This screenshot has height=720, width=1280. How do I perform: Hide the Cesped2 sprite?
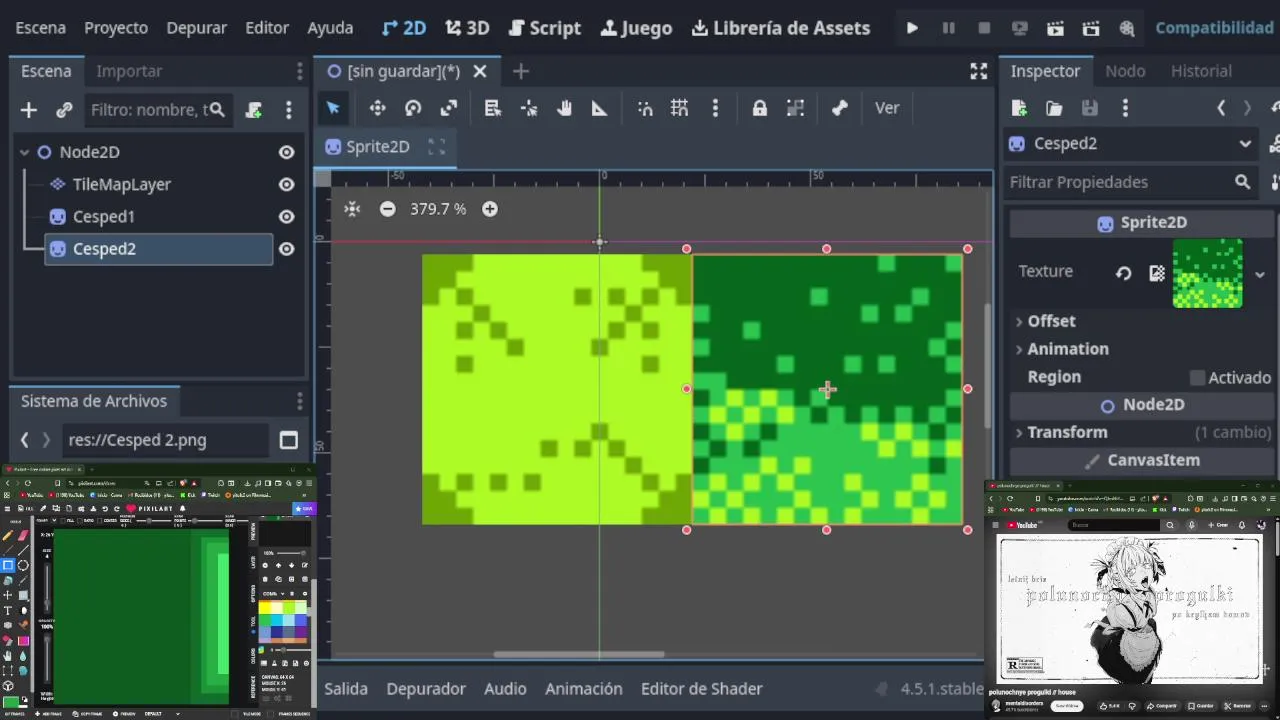point(286,248)
